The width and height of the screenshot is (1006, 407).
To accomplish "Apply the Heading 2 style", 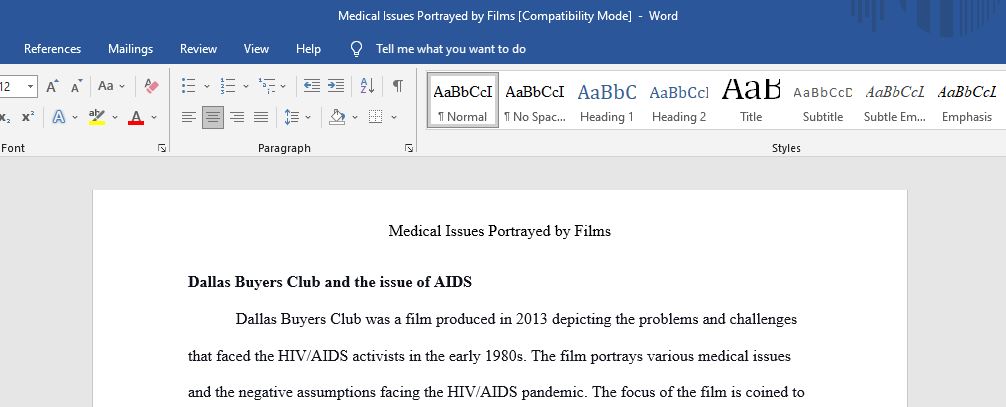I will tap(679, 100).
